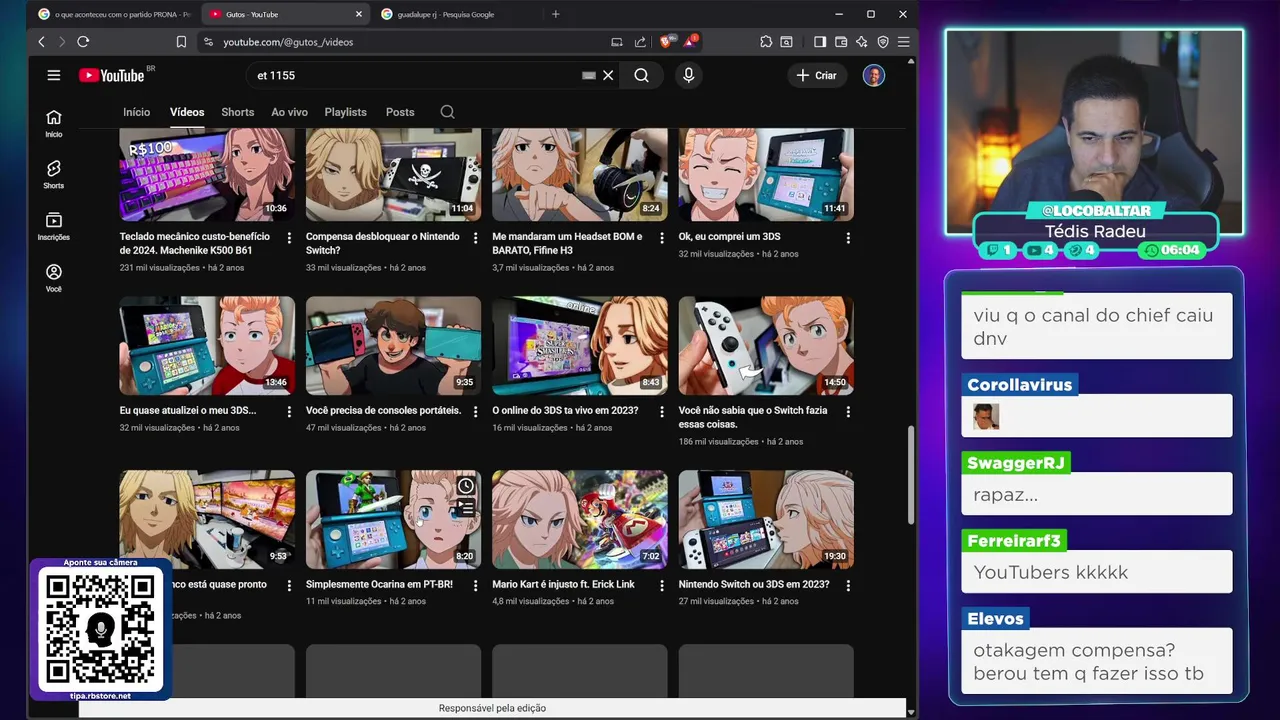Open the Playlists channel tab
The width and height of the screenshot is (1280, 720).
coord(346,112)
